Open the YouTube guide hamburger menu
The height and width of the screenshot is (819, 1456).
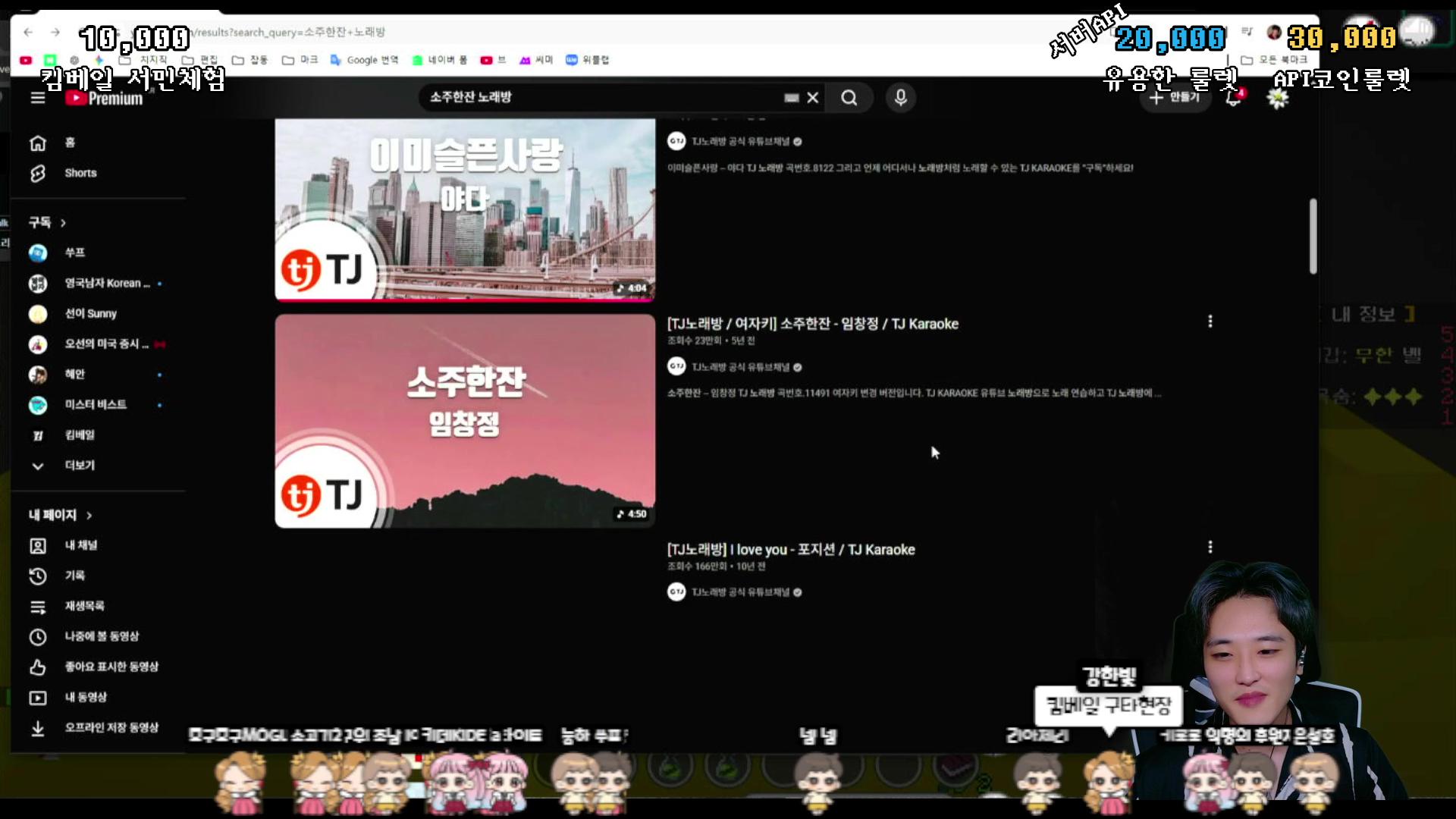[x=38, y=98]
